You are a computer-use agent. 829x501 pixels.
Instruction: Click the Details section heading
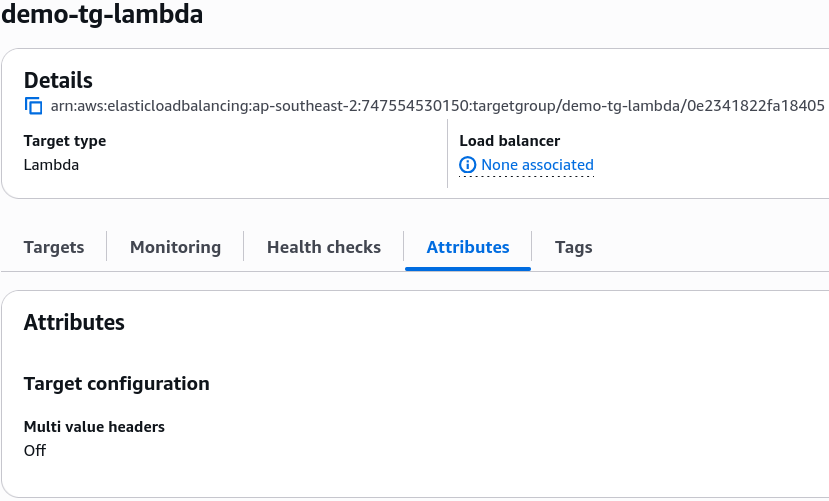[58, 80]
